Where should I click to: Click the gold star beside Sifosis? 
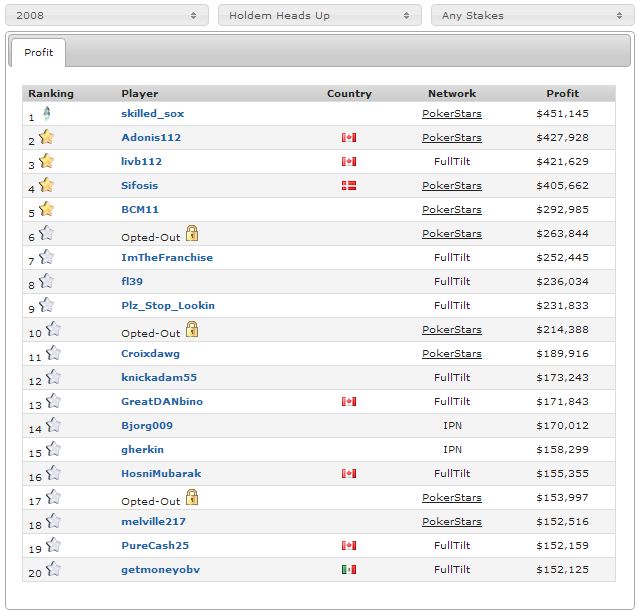[47, 185]
